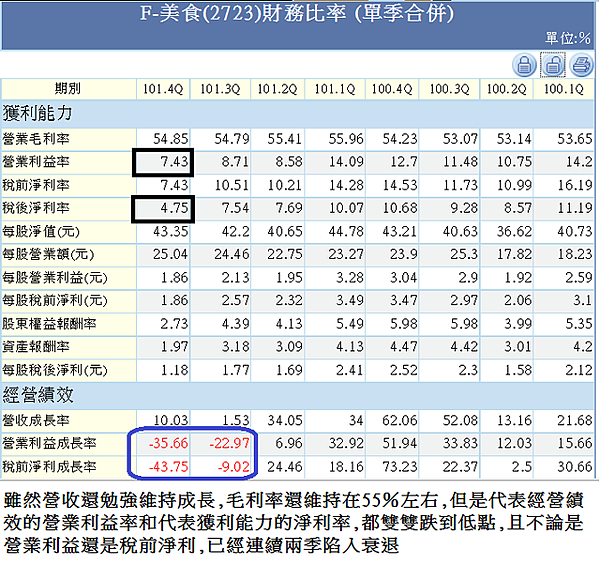Click the -43.75 pre-tax growth value

168,467
